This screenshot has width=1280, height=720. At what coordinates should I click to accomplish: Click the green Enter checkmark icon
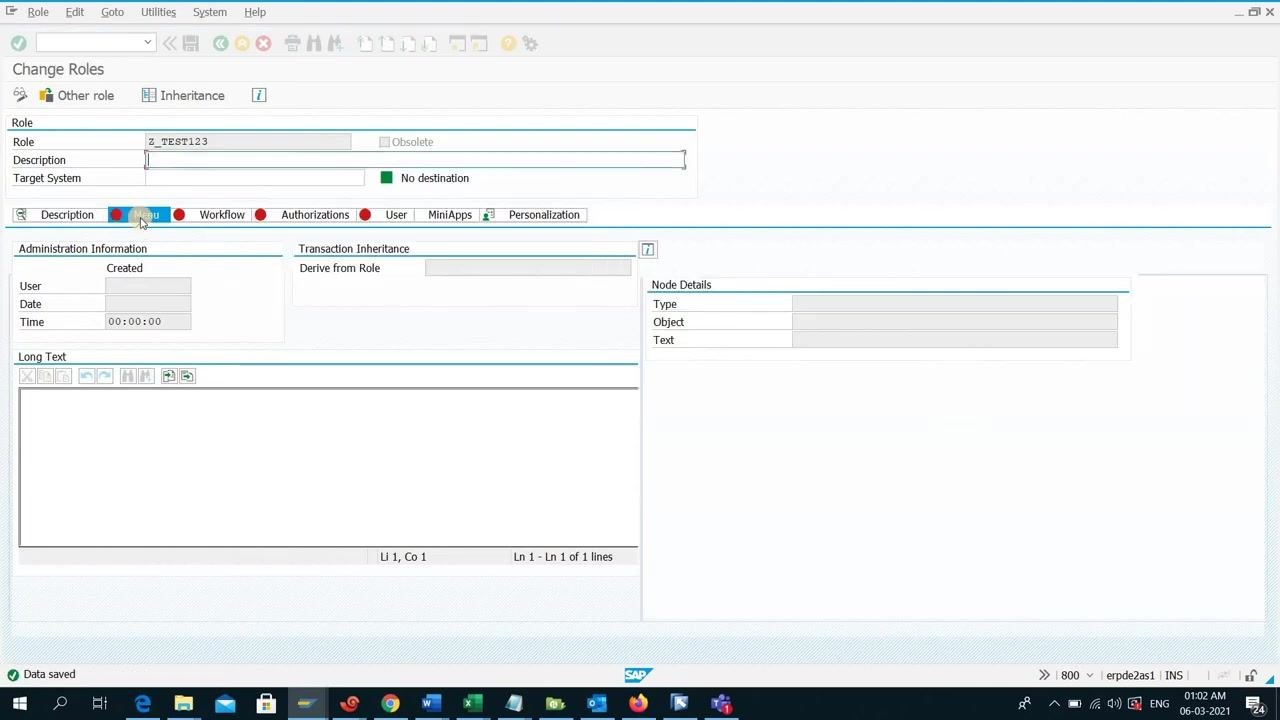pos(18,43)
